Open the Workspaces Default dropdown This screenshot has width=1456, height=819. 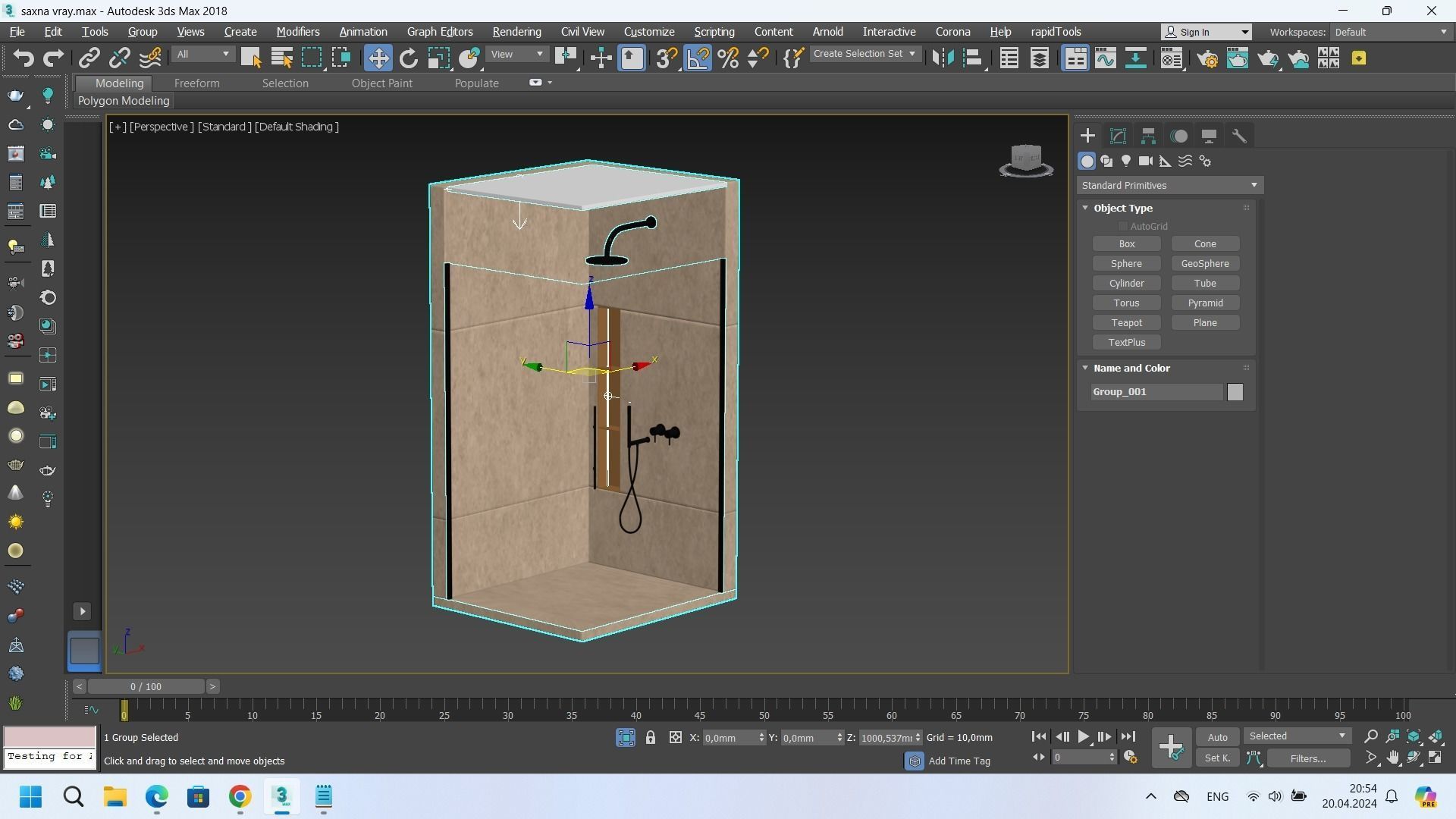(x=1390, y=32)
